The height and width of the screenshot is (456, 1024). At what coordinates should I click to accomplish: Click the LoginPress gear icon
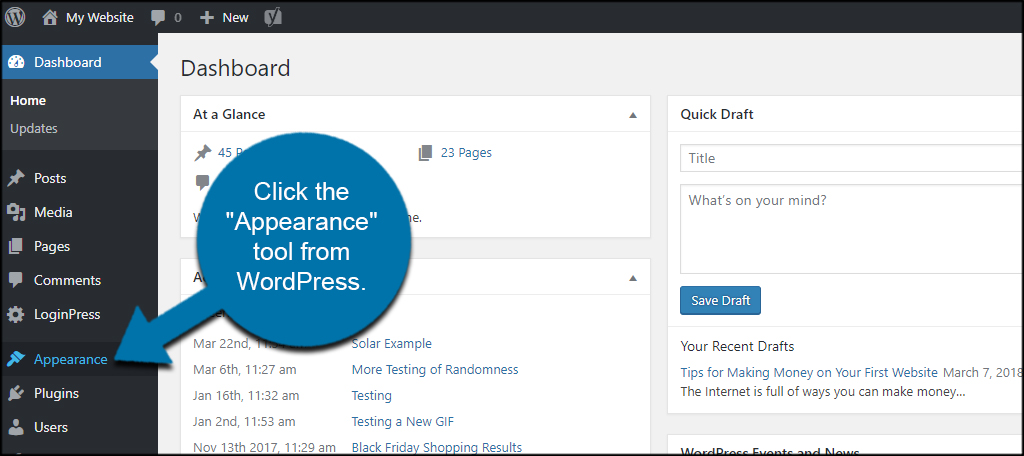(x=16, y=314)
